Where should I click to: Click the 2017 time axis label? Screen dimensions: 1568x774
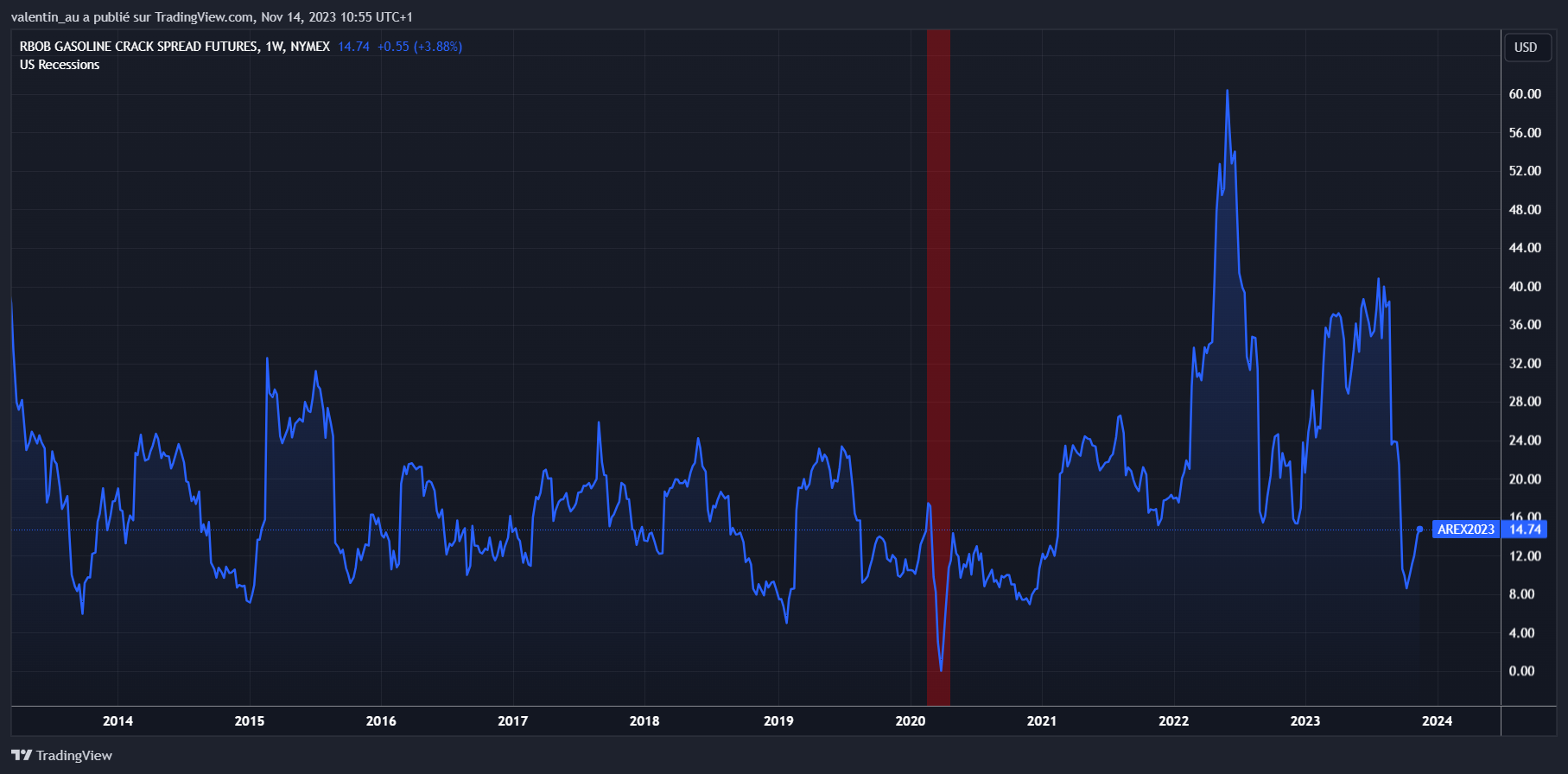coord(513,721)
